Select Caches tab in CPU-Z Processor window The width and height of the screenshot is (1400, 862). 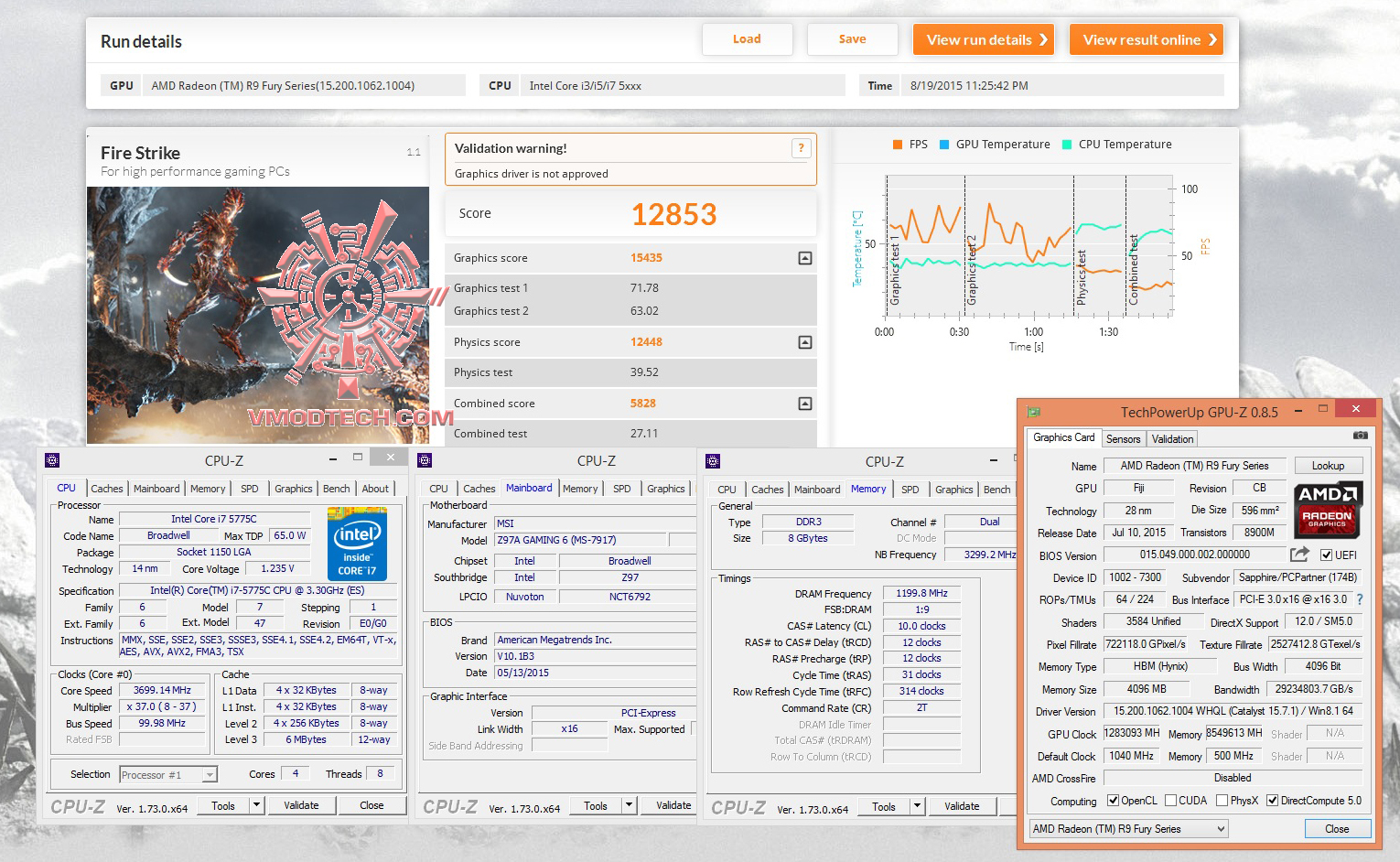pyautogui.click(x=107, y=489)
